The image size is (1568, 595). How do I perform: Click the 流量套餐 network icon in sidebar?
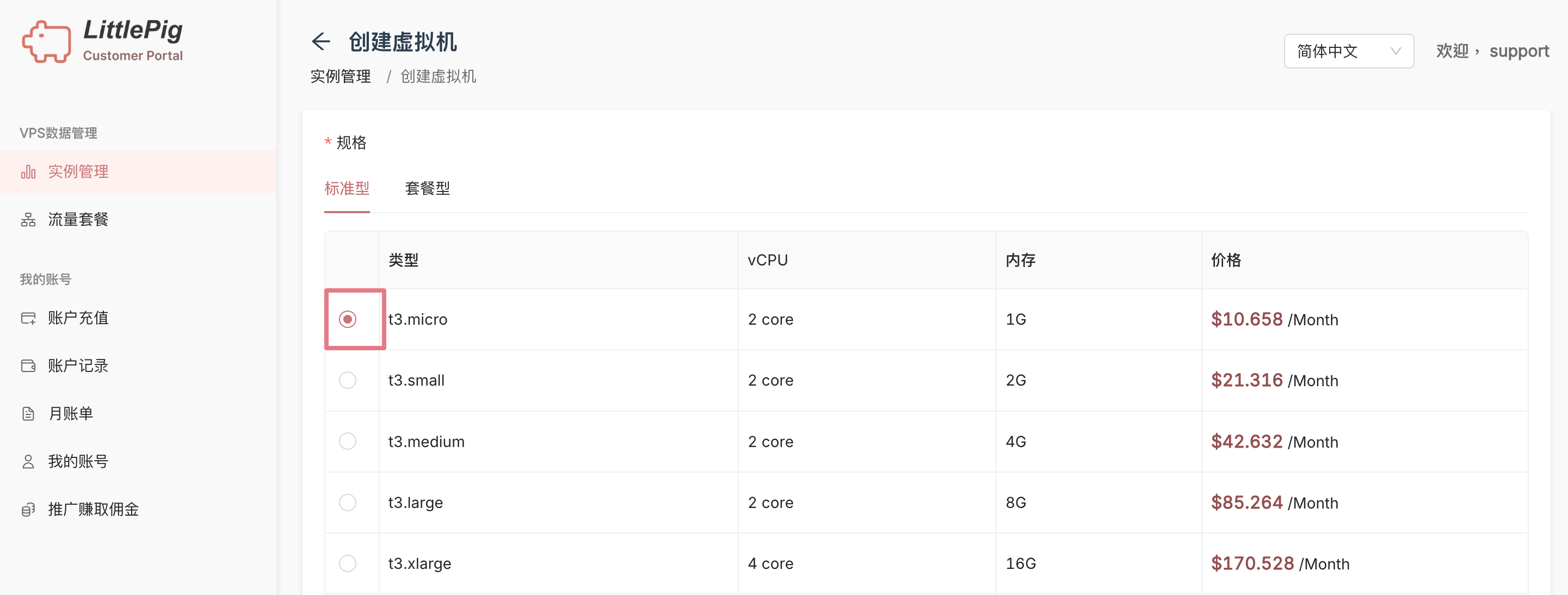tap(28, 220)
